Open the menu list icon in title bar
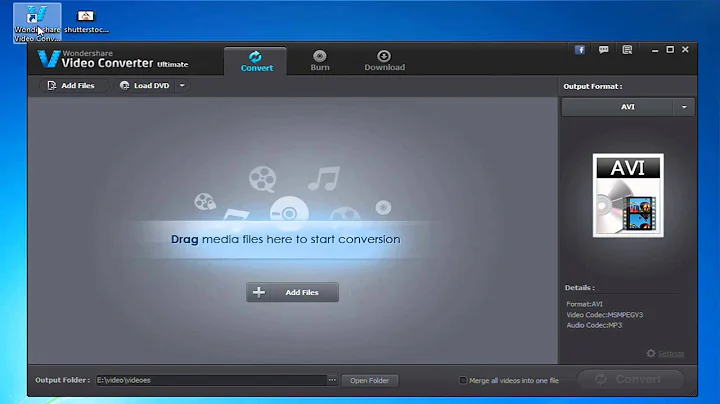 pos(627,50)
